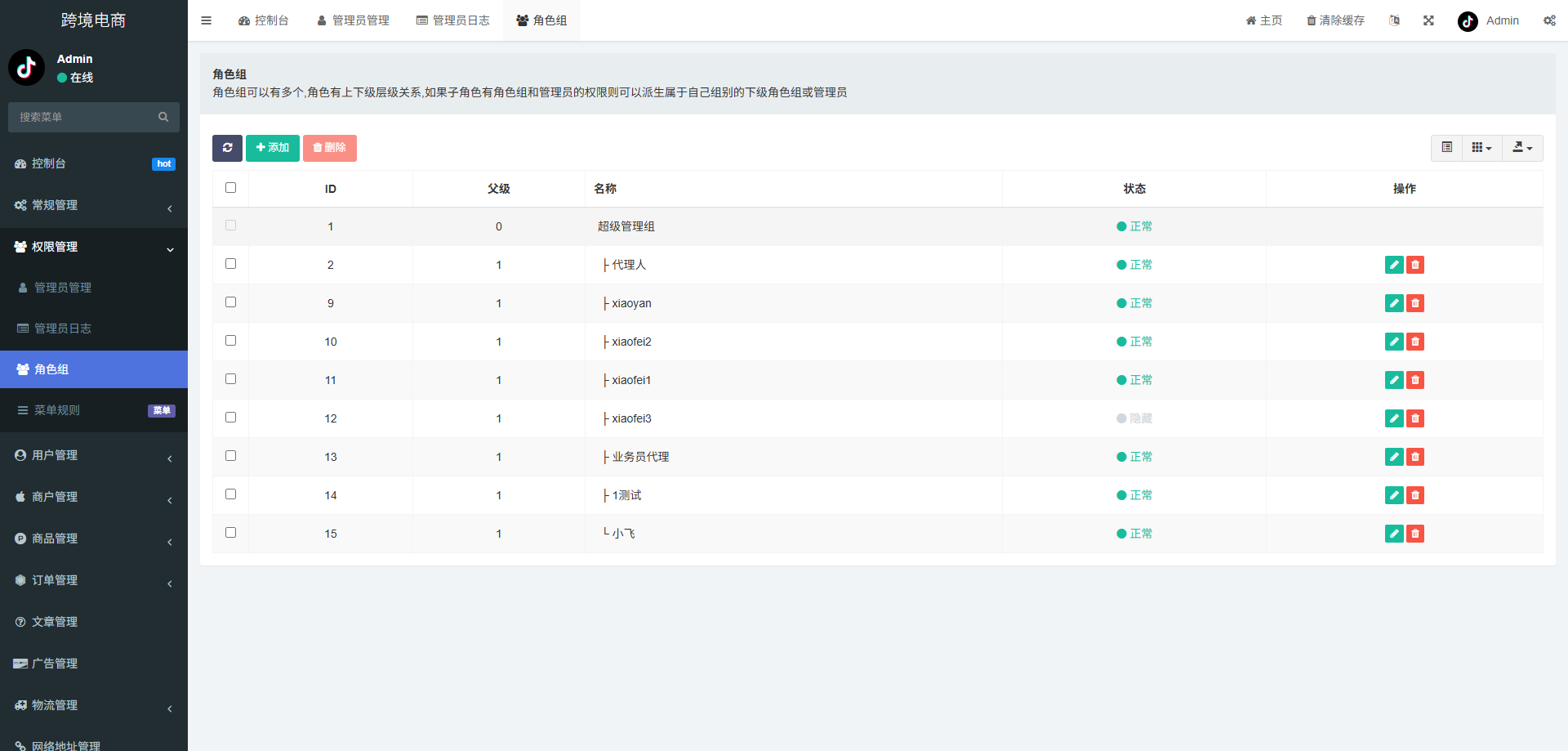Click the search magnifier in the sidebar
The width and height of the screenshot is (1568, 751).
[163, 117]
